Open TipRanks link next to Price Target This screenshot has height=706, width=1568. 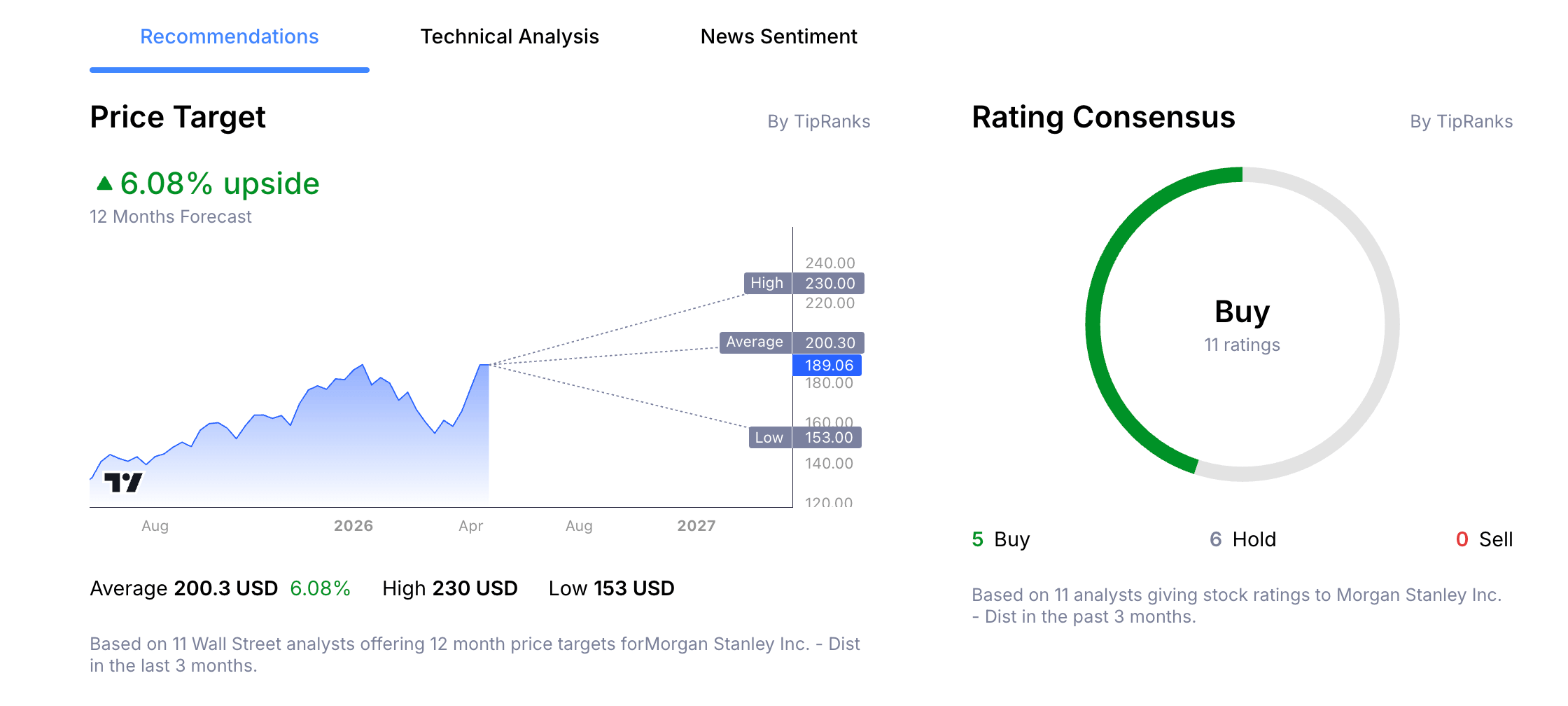tap(820, 121)
